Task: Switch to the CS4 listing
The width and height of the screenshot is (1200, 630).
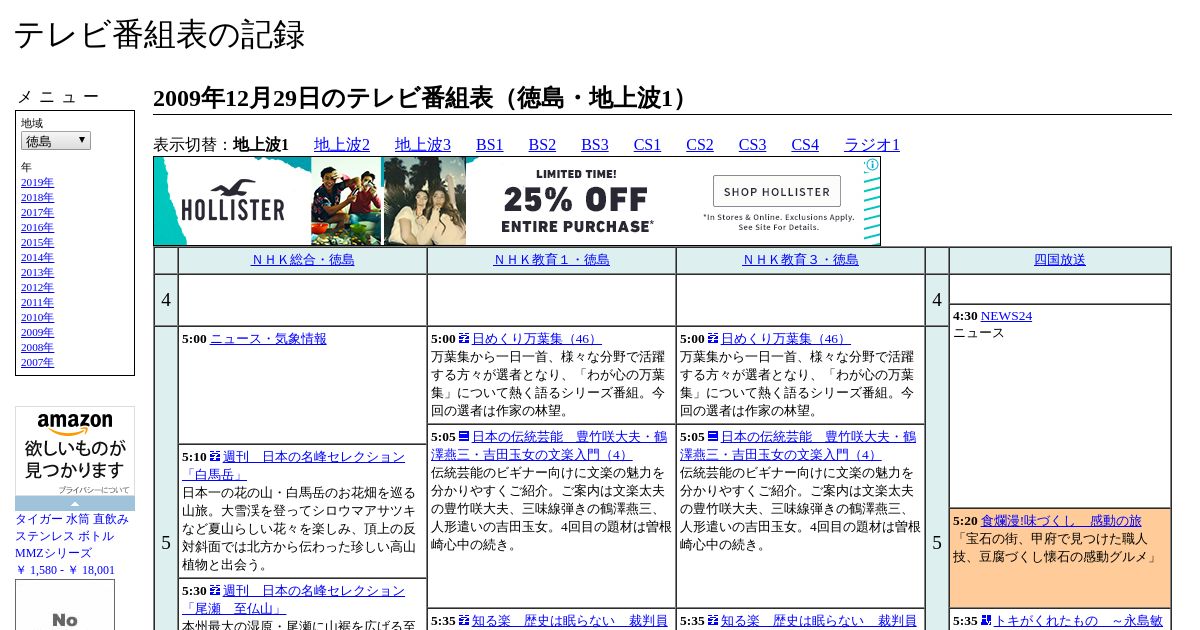Action: point(805,145)
